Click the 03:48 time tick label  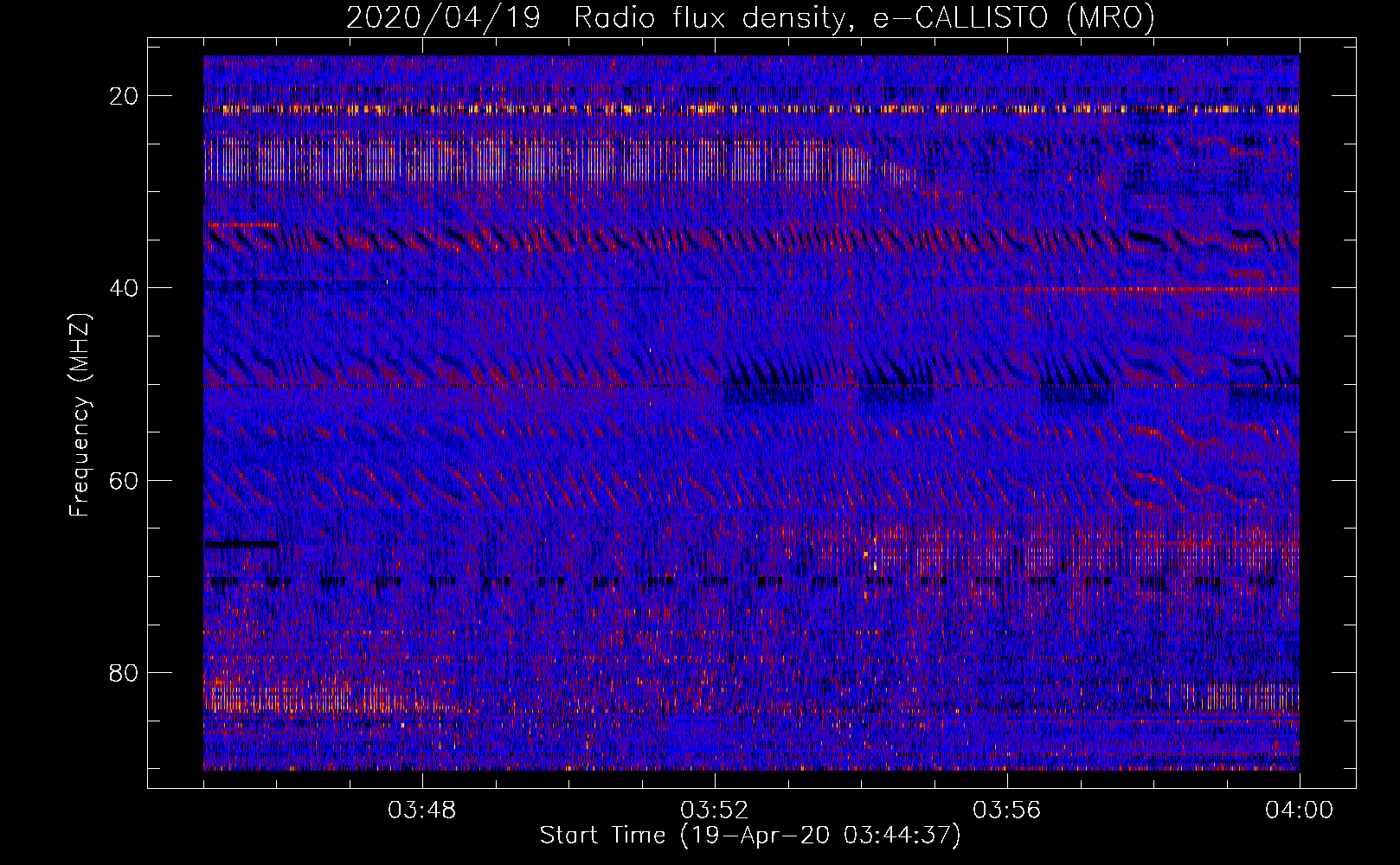click(422, 811)
